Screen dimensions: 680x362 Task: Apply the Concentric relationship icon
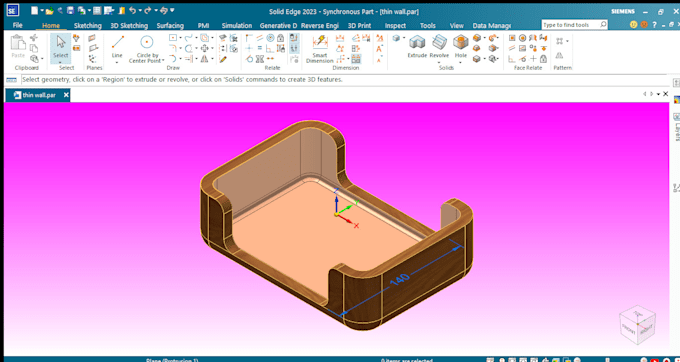[270, 38]
